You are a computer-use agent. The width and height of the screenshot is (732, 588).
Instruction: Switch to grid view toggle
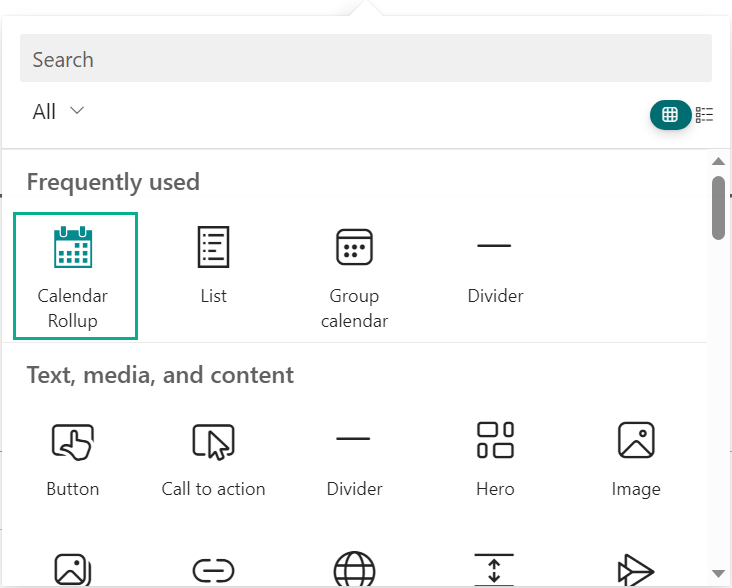670,114
